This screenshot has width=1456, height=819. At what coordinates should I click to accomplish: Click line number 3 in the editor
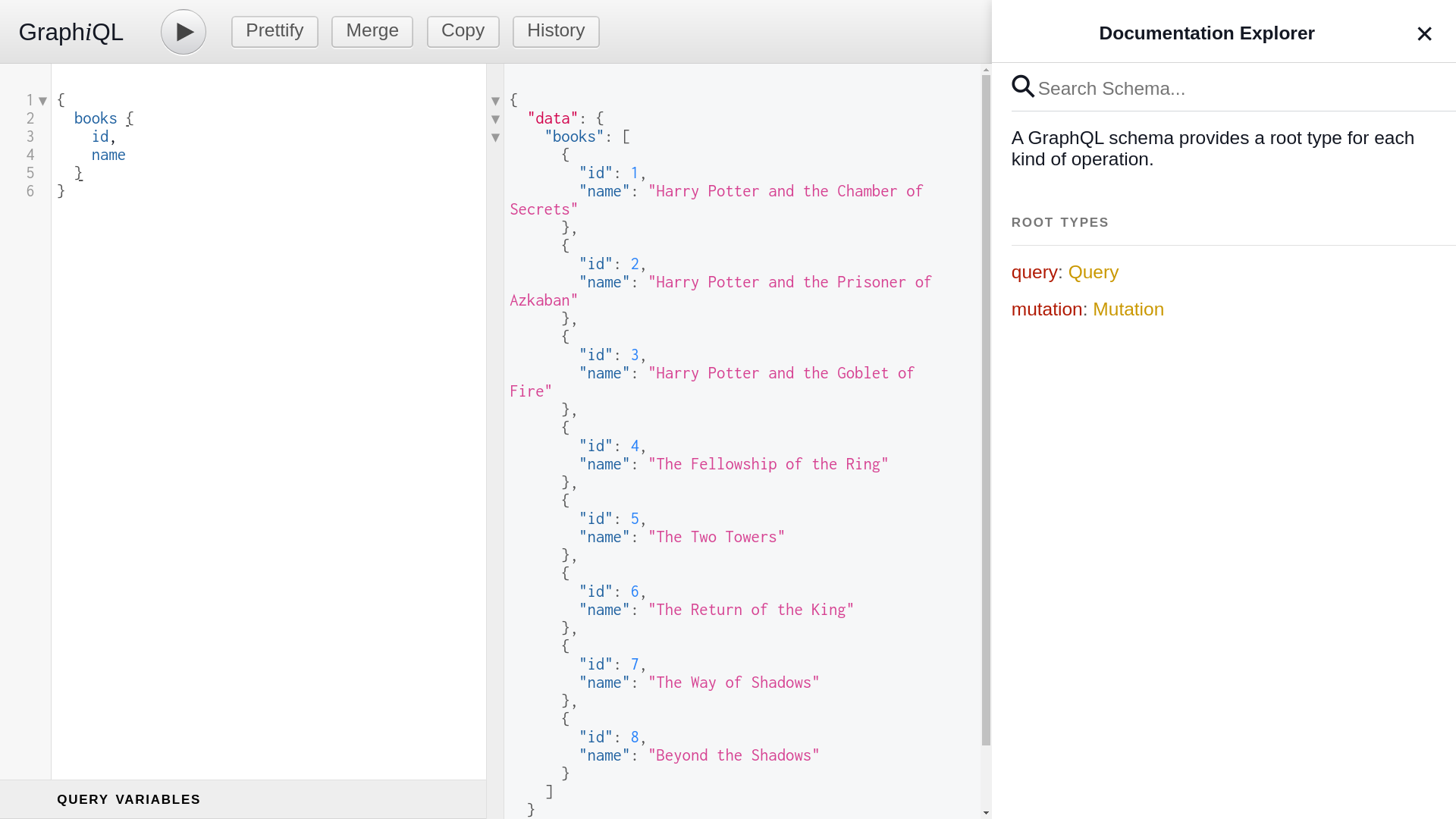(30, 136)
